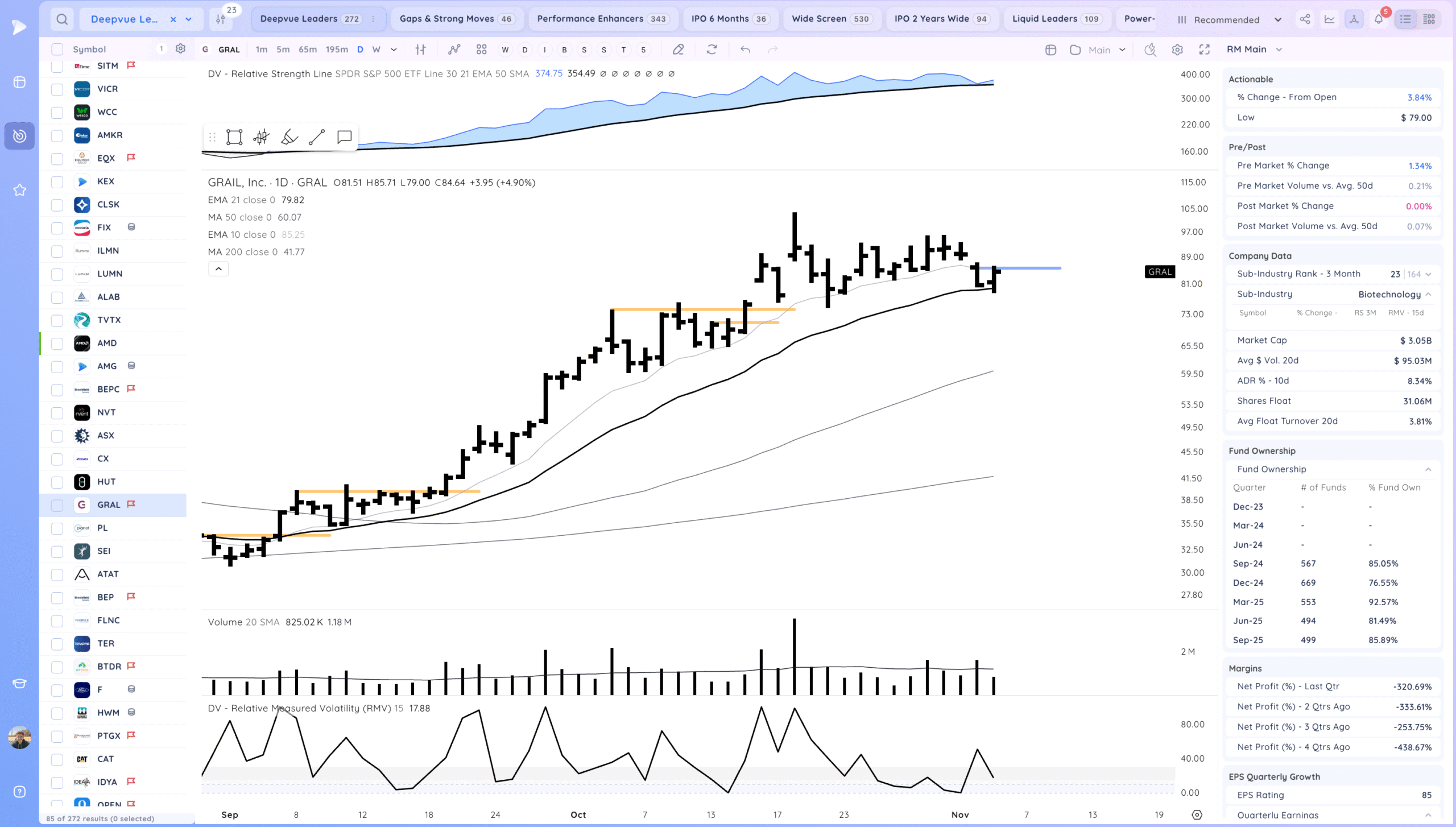Collapse the Fund Ownership section
This screenshot has width=1456, height=827.
[x=1428, y=469]
